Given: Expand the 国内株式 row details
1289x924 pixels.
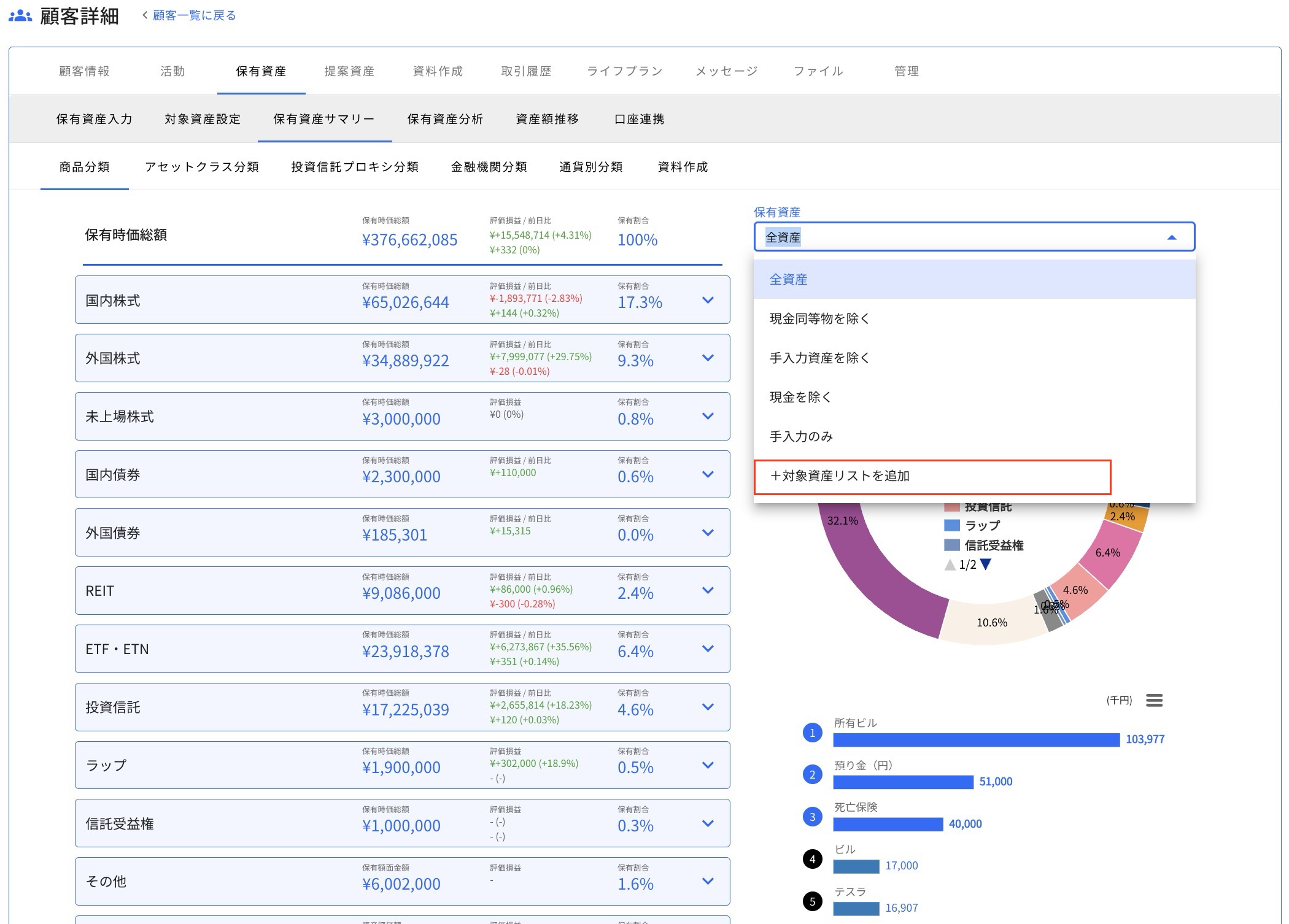Looking at the screenshot, I should point(707,300).
